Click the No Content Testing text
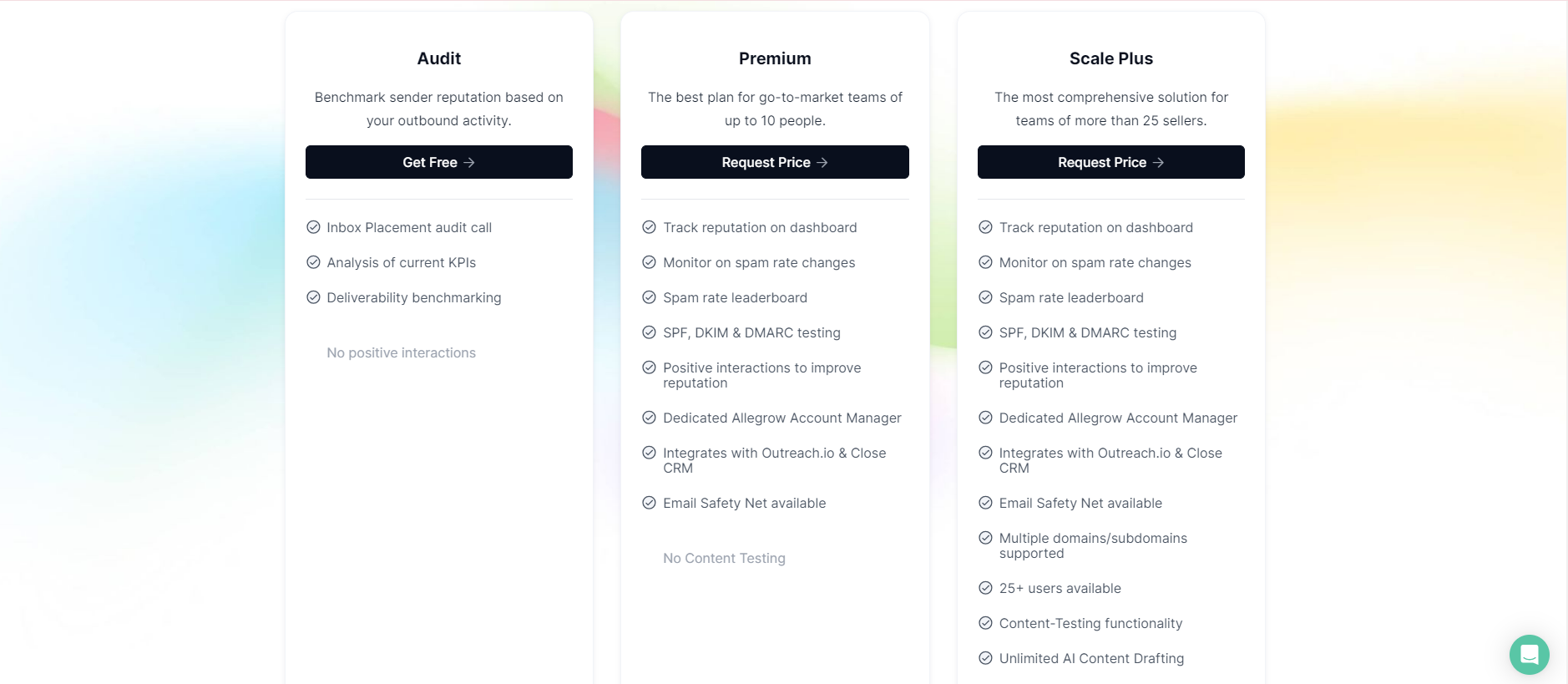This screenshot has height=684, width=1568. coord(724,559)
